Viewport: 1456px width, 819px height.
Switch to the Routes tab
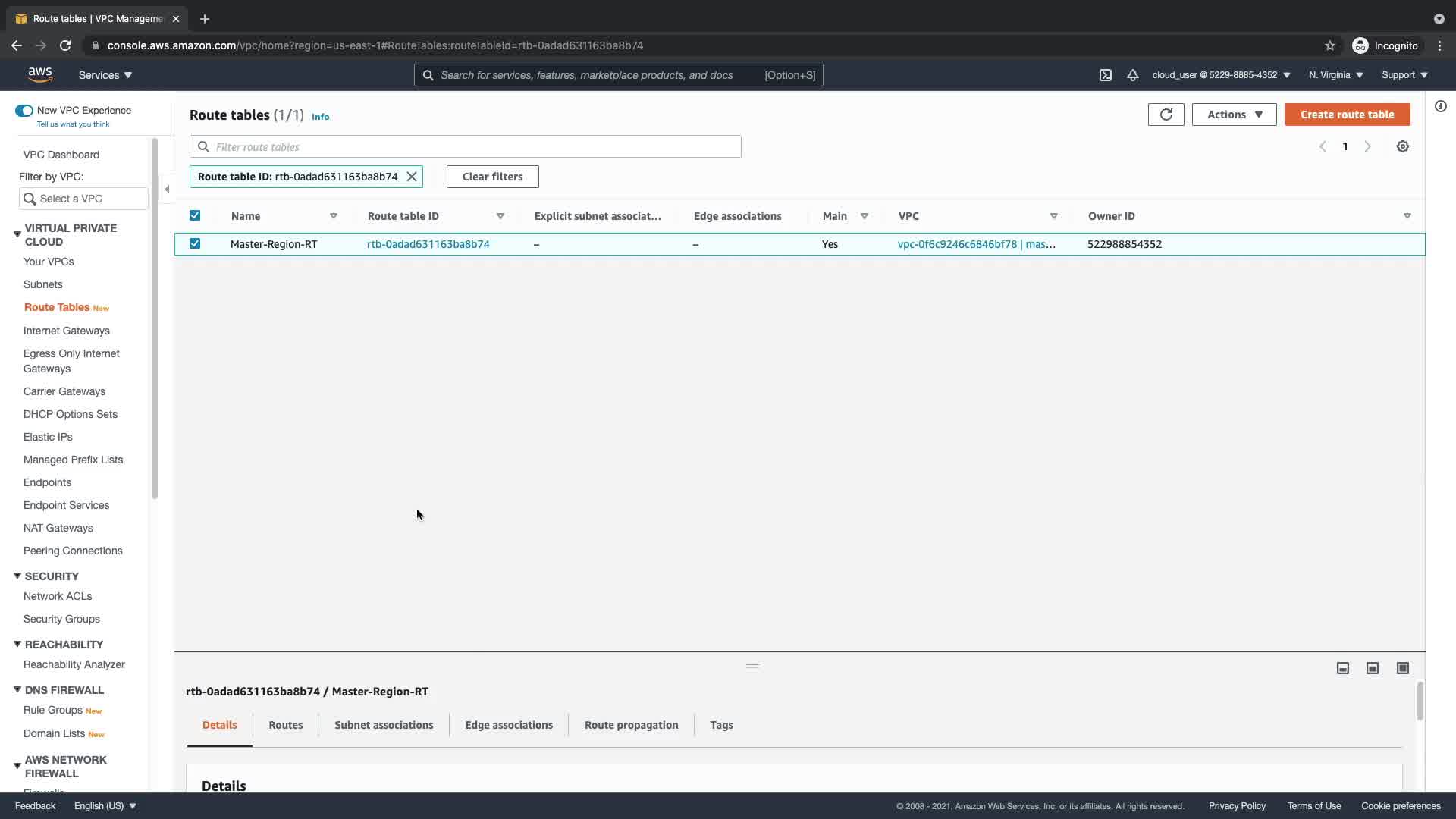point(285,725)
